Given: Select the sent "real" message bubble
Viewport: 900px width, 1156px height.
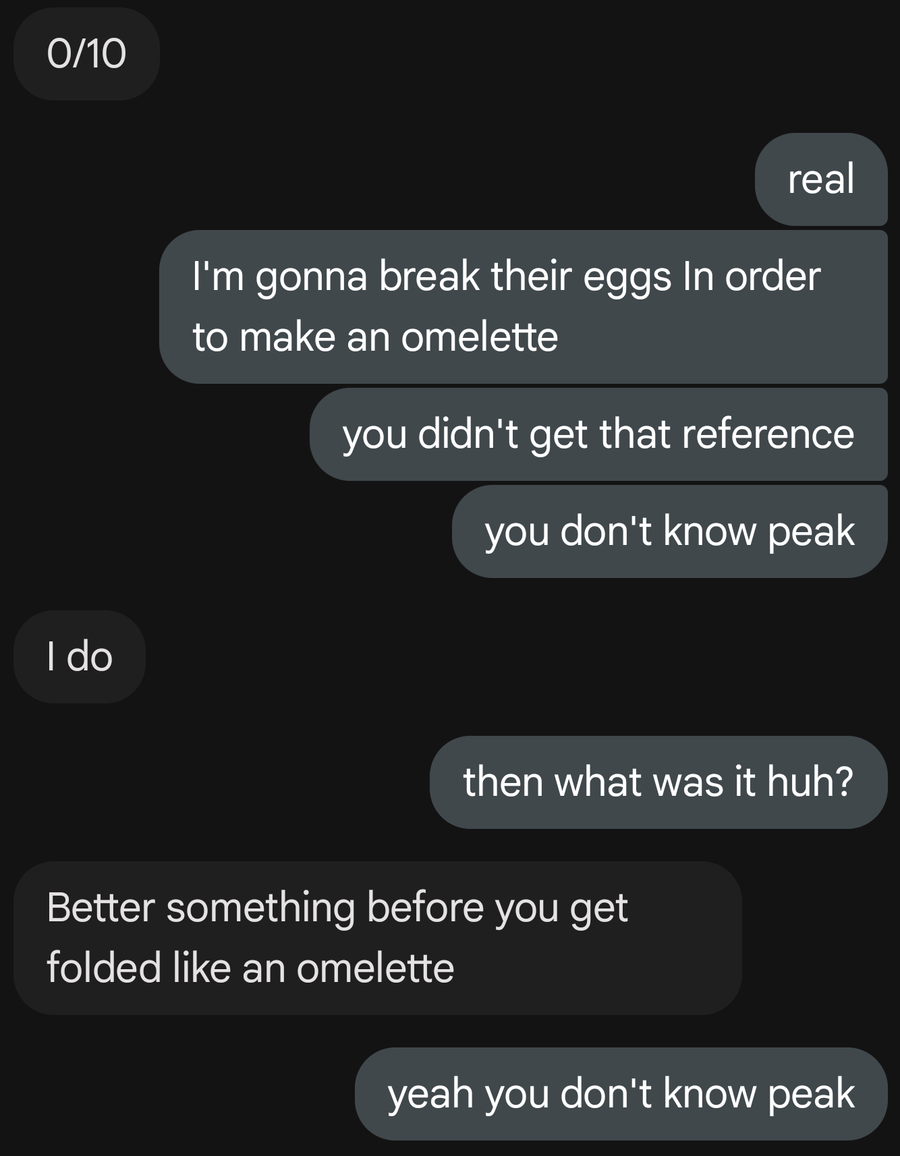Looking at the screenshot, I should point(820,180).
